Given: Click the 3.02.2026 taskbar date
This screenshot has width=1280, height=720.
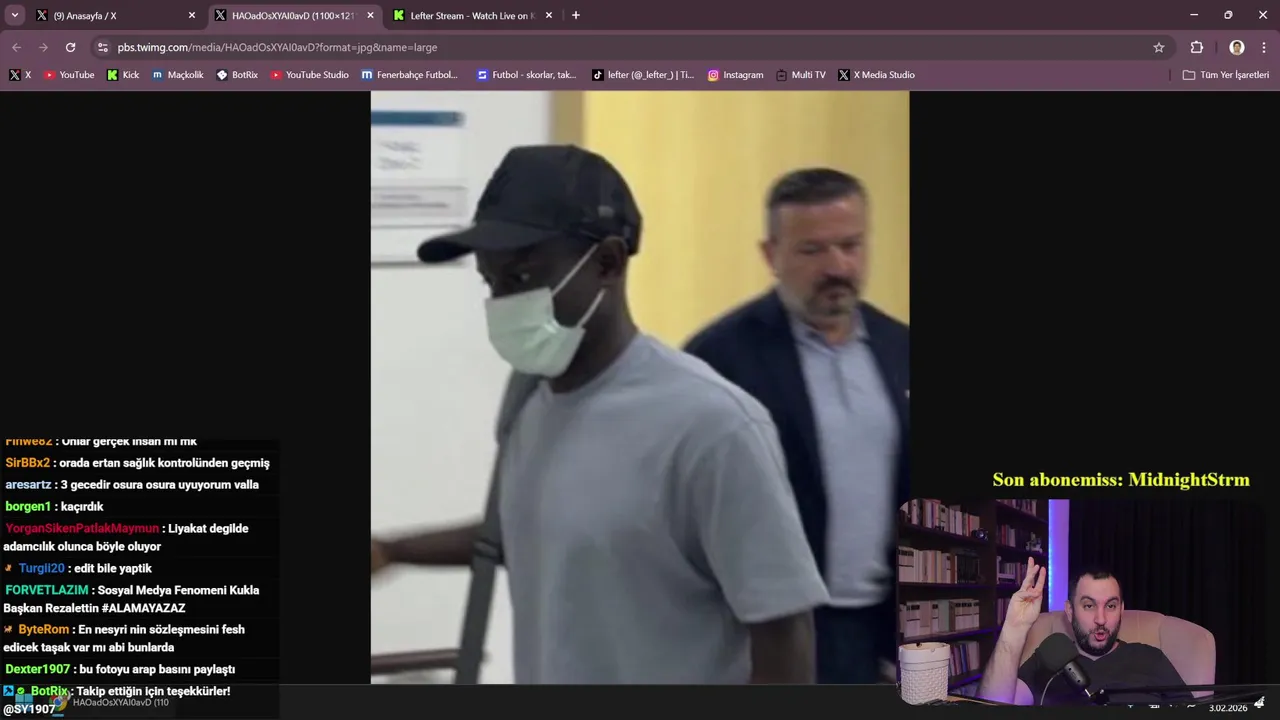Looking at the screenshot, I should (x=1228, y=708).
